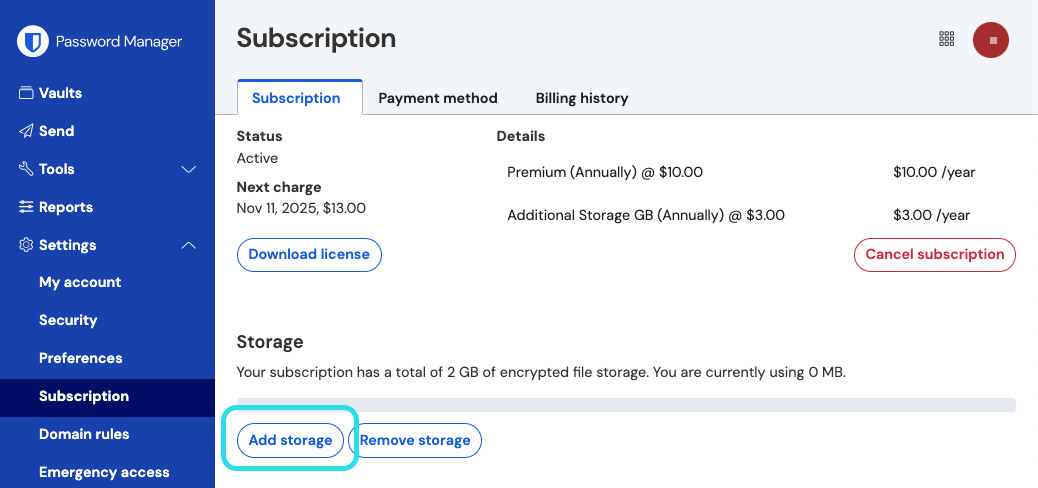Open the Vaults icon in sidebar

coord(27,93)
